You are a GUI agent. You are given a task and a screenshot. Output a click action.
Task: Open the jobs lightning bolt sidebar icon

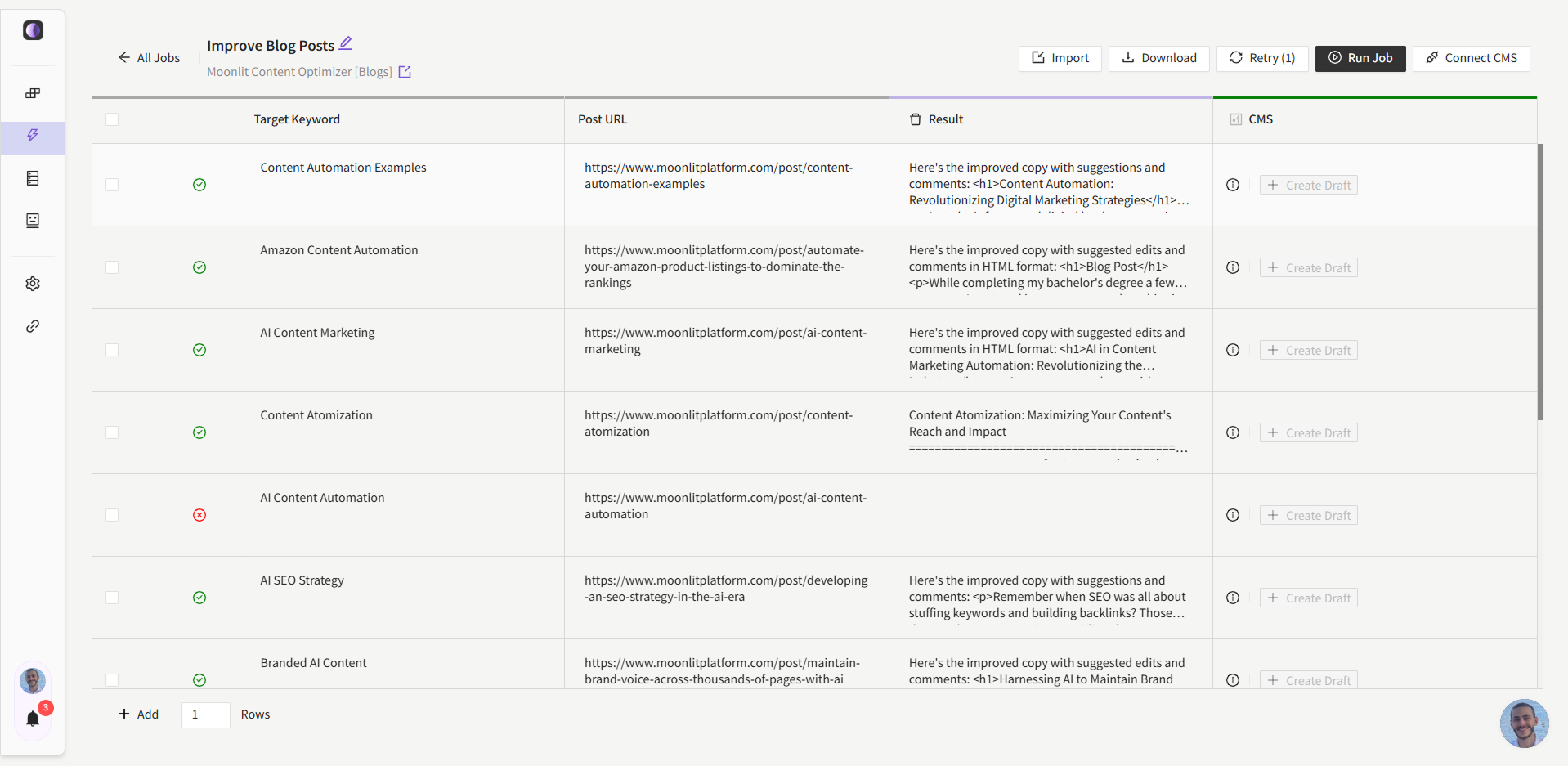(x=33, y=136)
